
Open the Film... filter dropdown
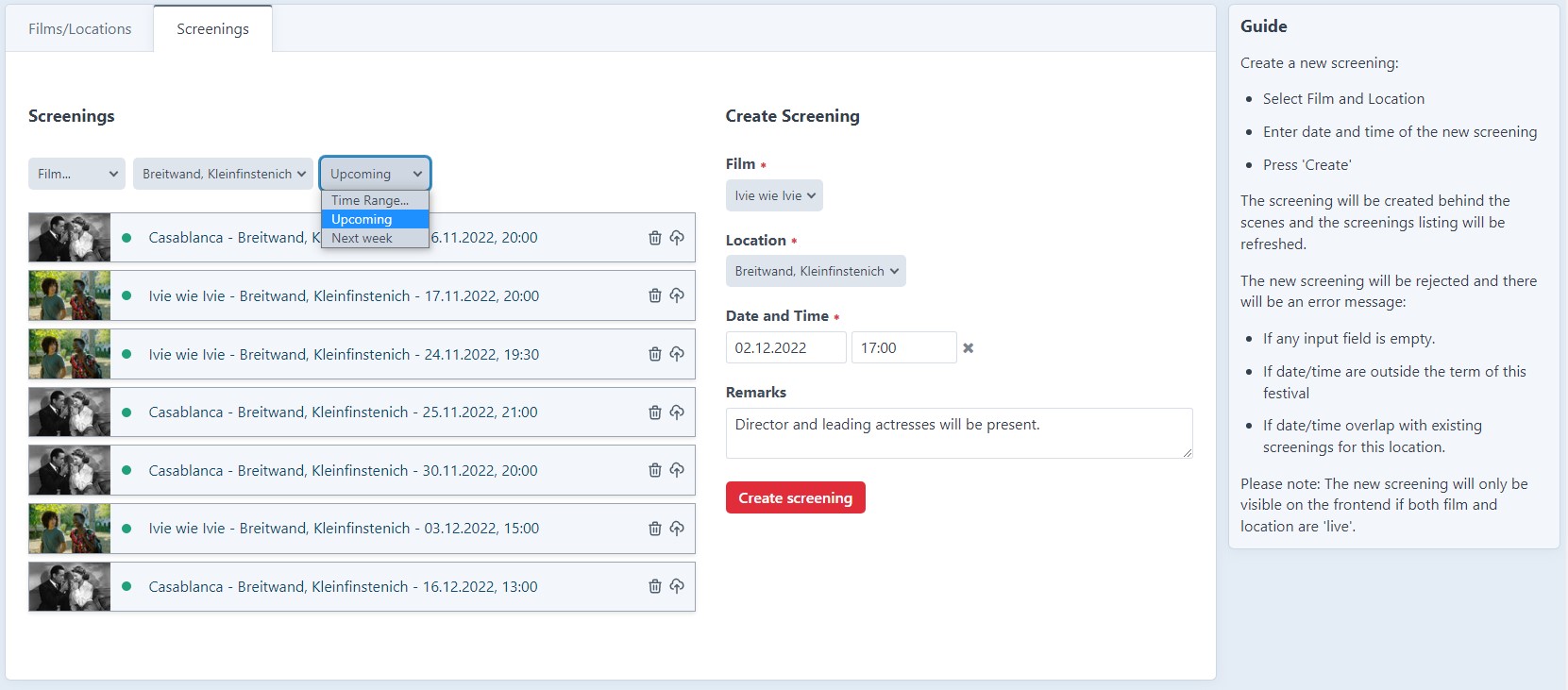click(x=76, y=174)
